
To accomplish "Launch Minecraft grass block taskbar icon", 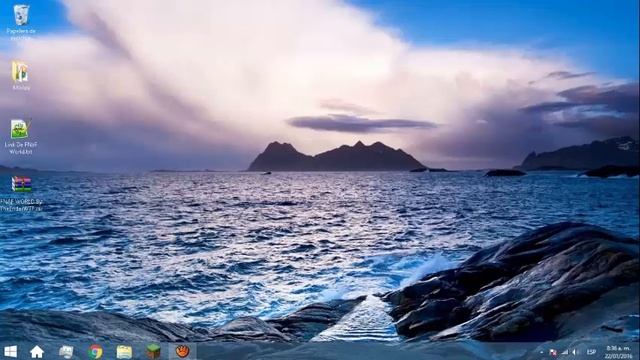I will pyautogui.click(x=153, y=351).
